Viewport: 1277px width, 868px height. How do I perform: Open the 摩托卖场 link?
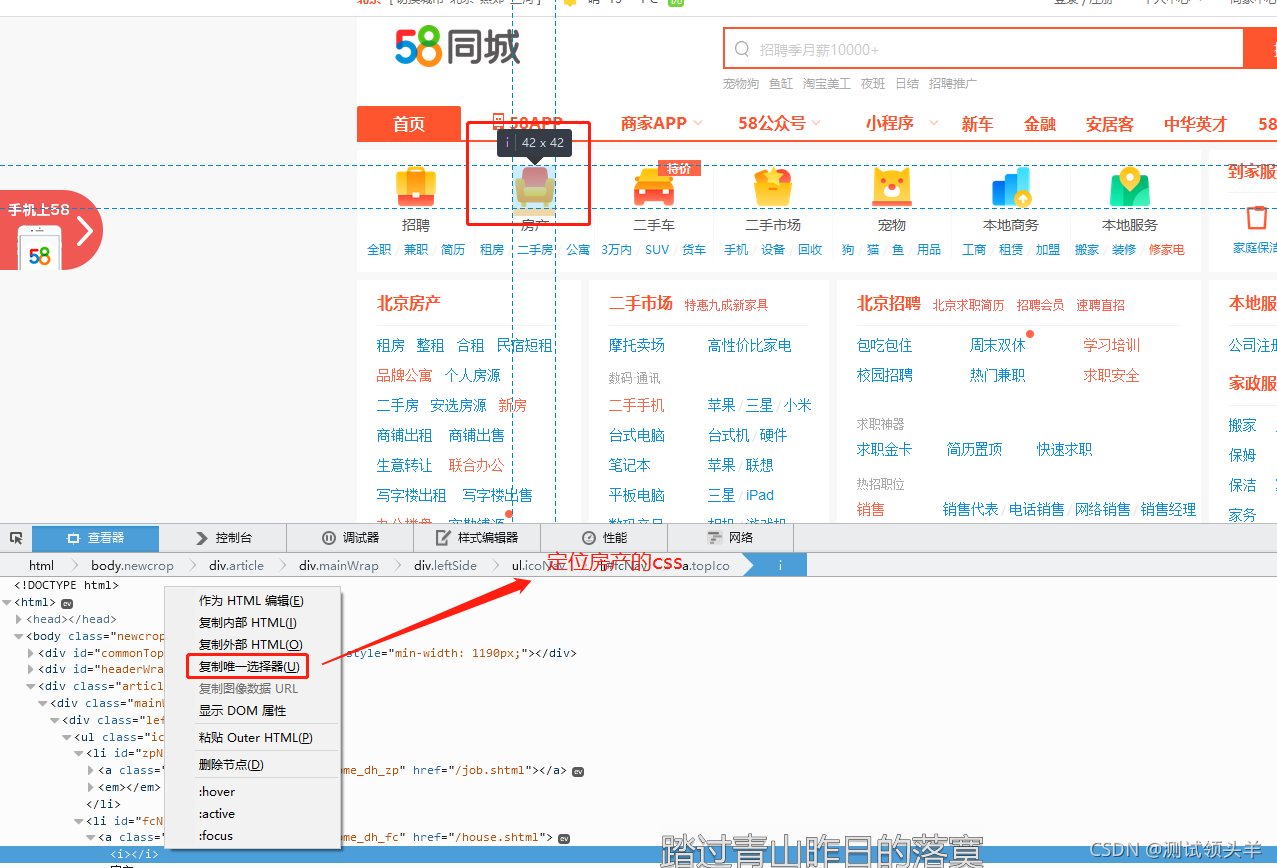pyautogui.click(x=636, y=345)
